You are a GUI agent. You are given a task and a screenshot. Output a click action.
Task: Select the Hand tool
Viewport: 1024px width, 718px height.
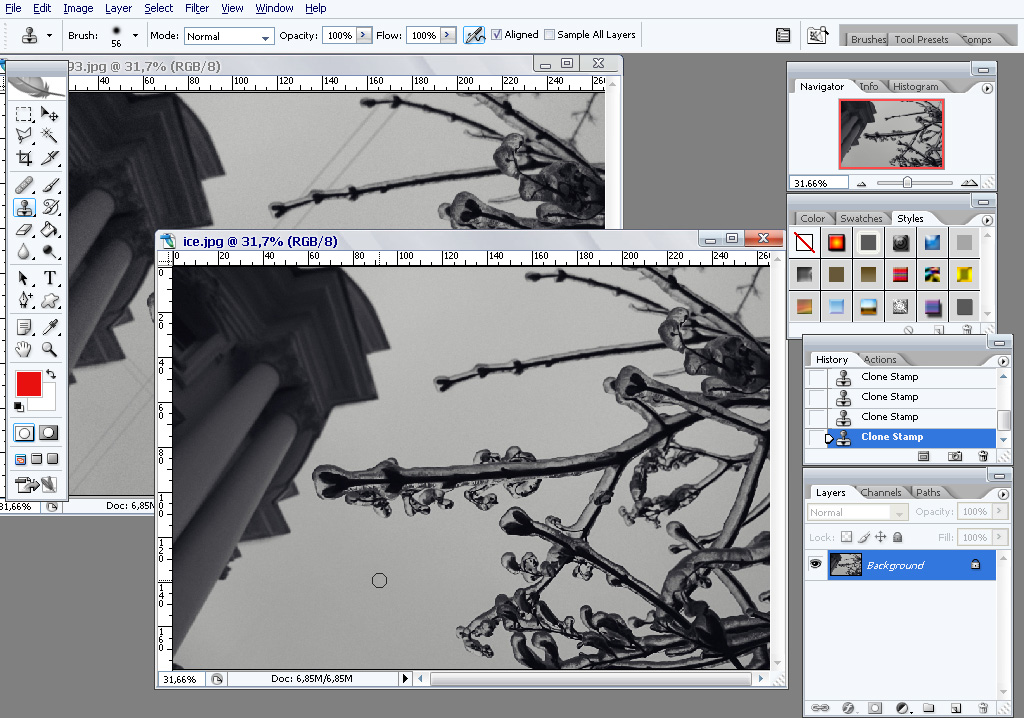click(x=24, y=349)
